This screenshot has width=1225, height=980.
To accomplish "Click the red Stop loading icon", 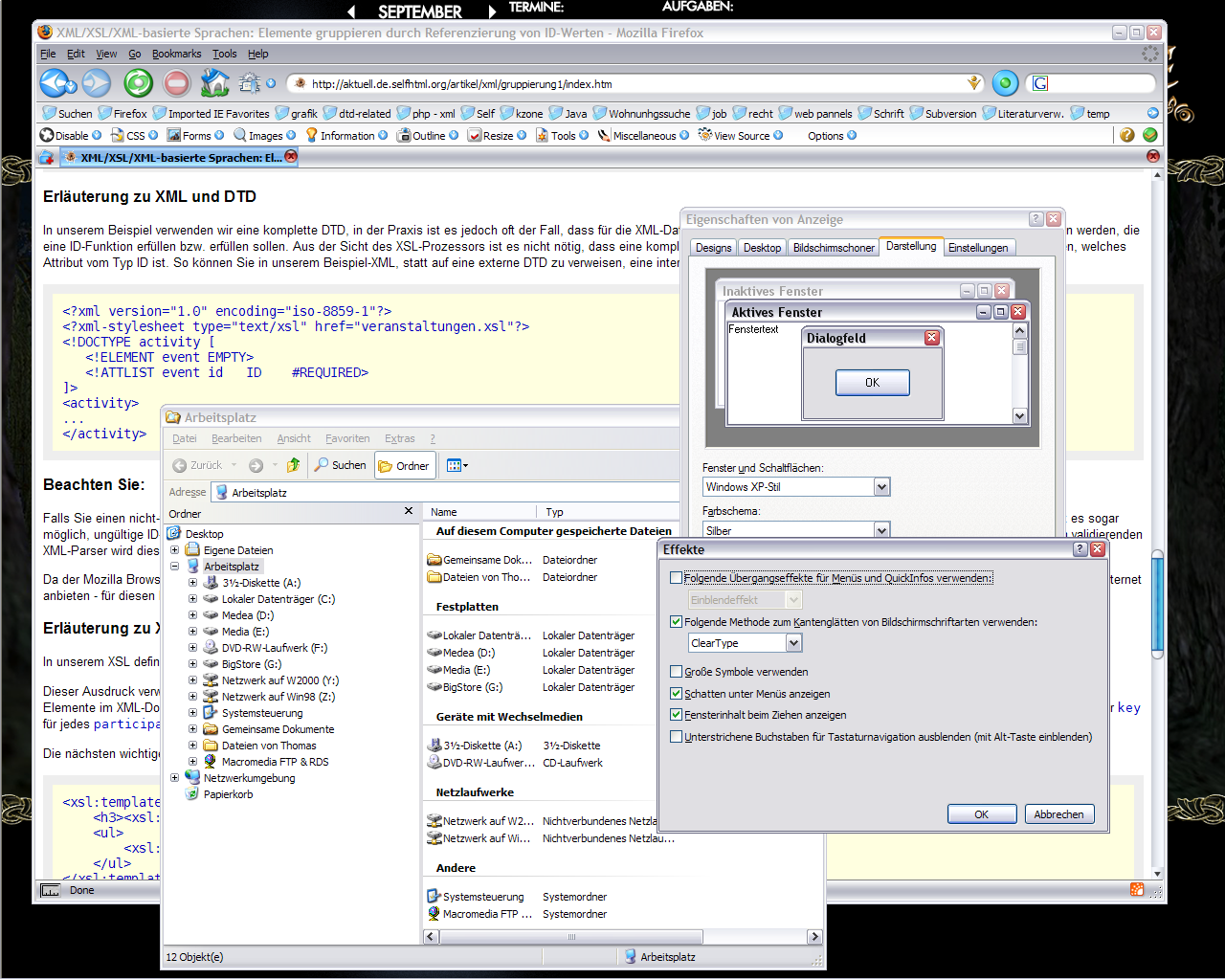I will click(x=177, y=83).
